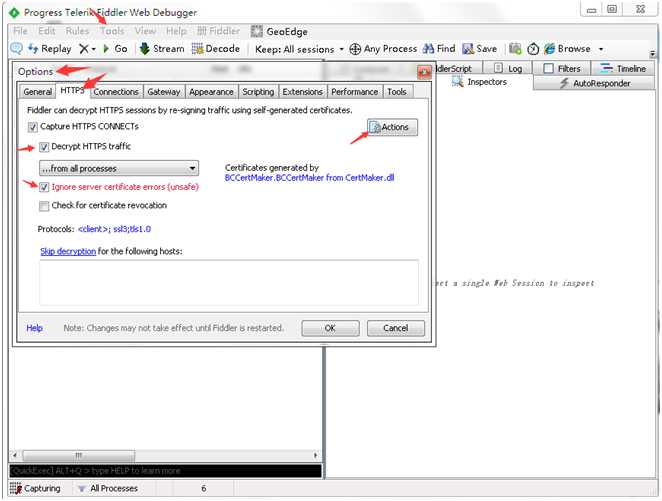Click the right scroll arrow of session list
The image size is (662, 501).
pyautogui.click(x=315, y=455)
